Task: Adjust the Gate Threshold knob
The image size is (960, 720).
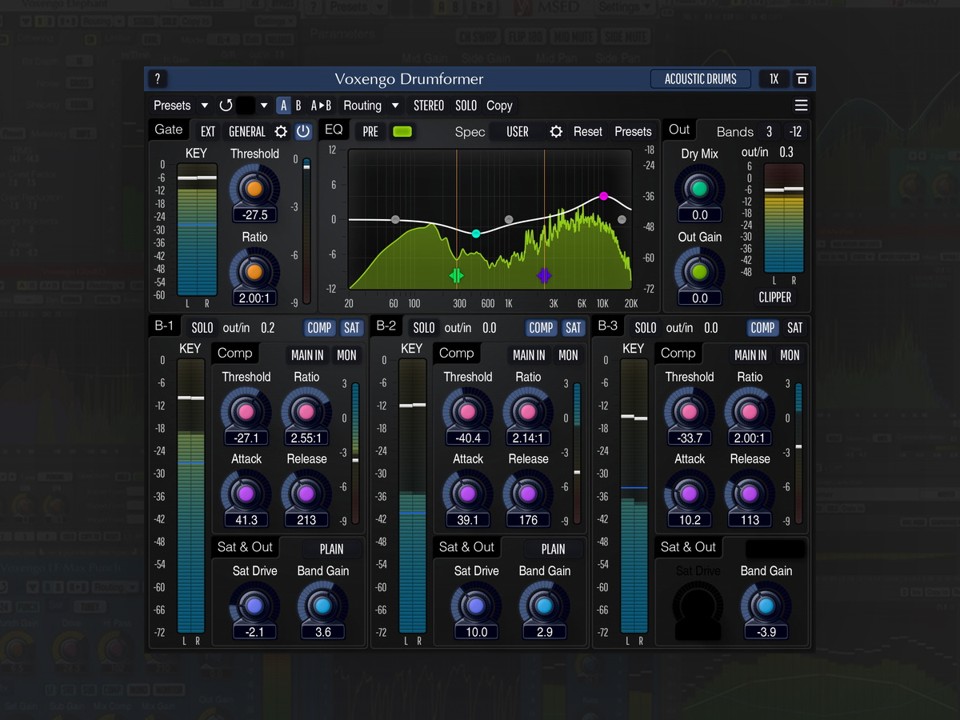Action: pos(255,188)
